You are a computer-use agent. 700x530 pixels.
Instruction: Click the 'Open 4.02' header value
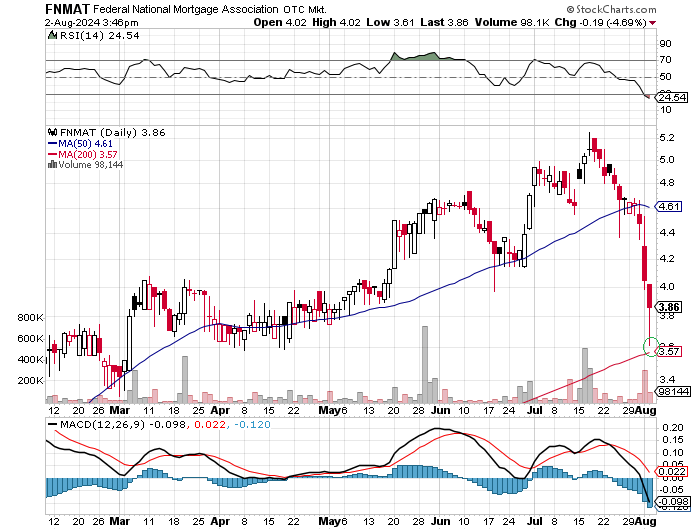coord(280,22)
